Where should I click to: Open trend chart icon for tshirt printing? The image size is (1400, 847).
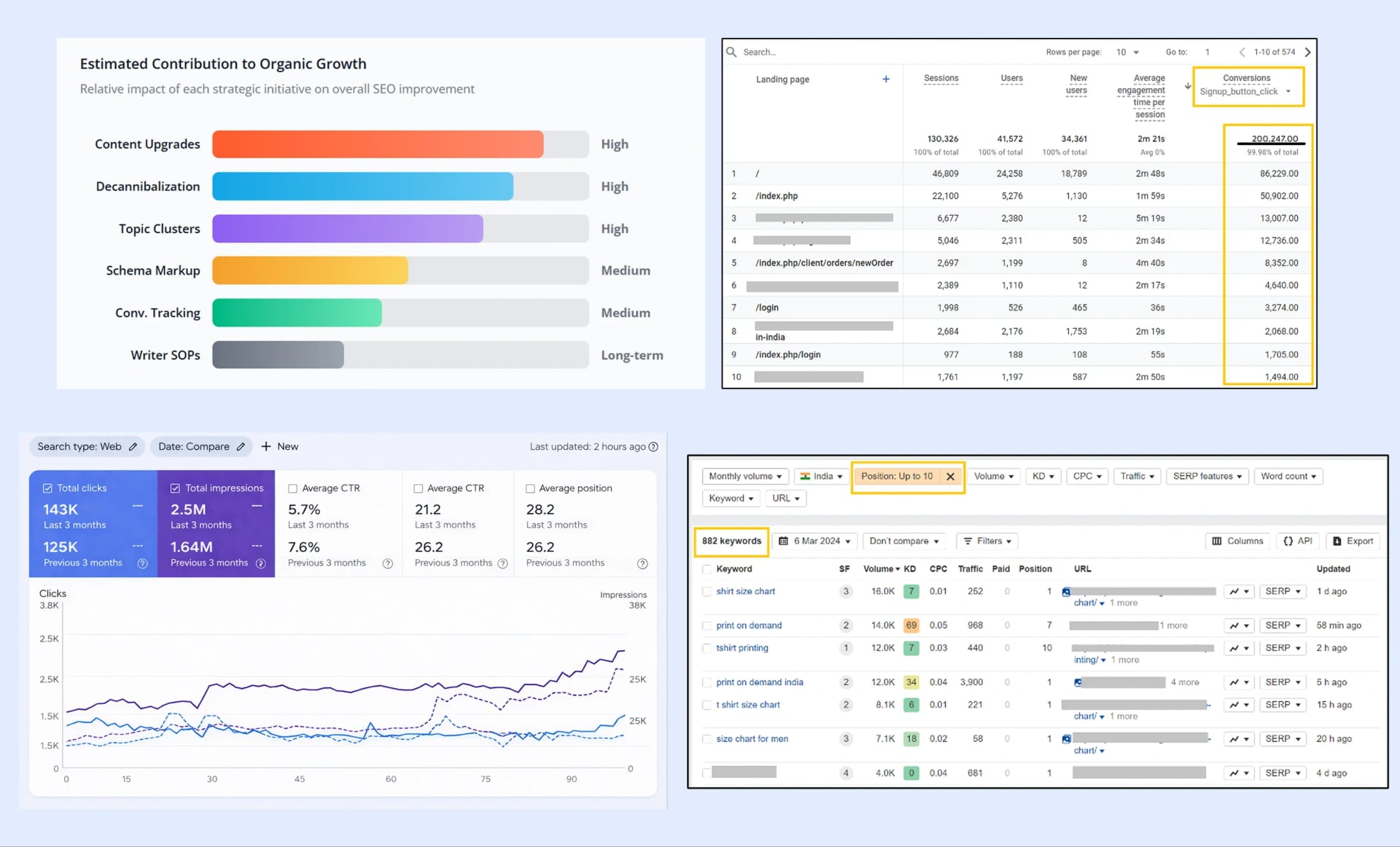click(1234, 648)
